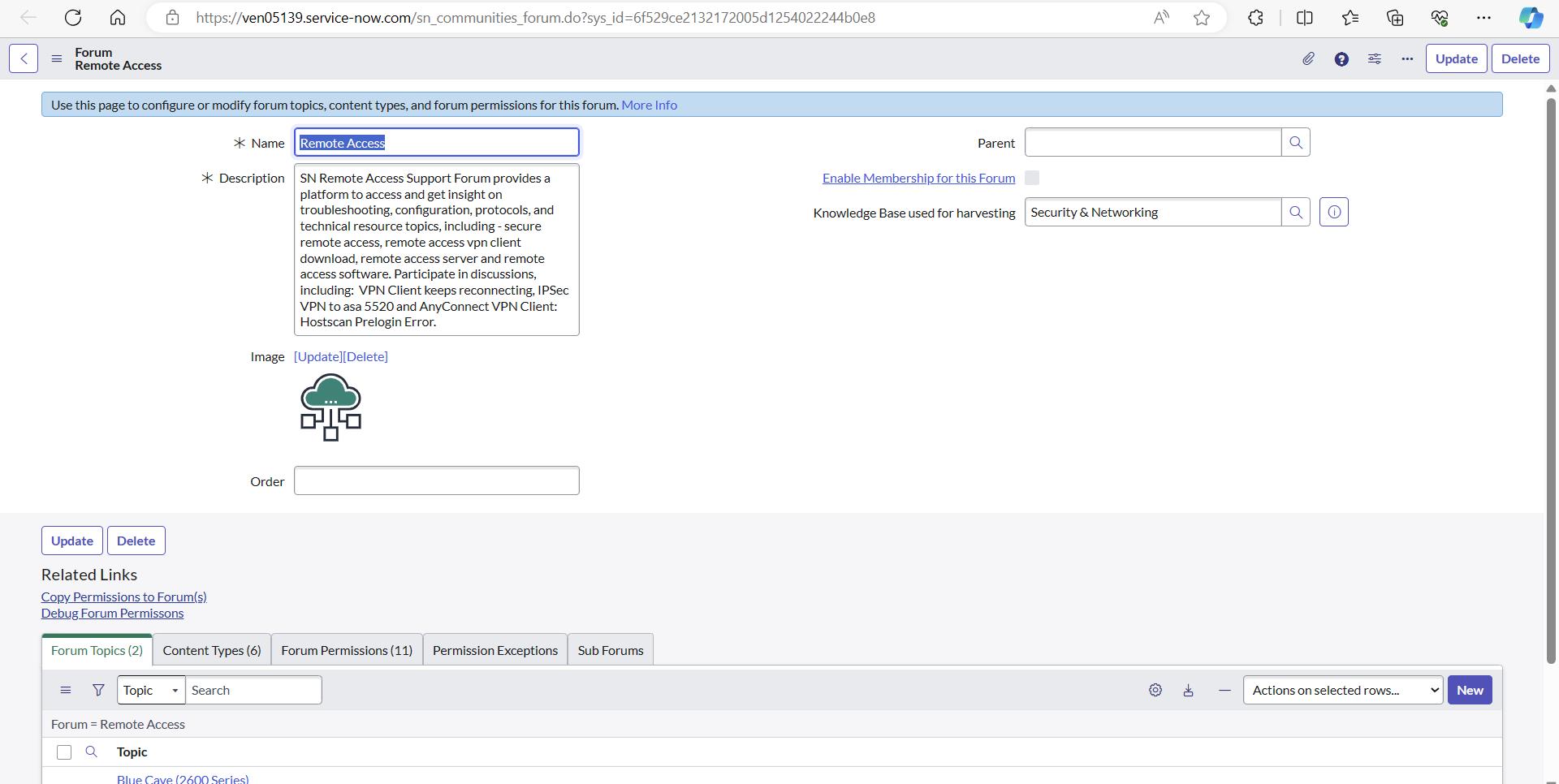Open browser essentials heart icon
The width and height of the screenshot is (1559, 784).
click(1440, 17)
